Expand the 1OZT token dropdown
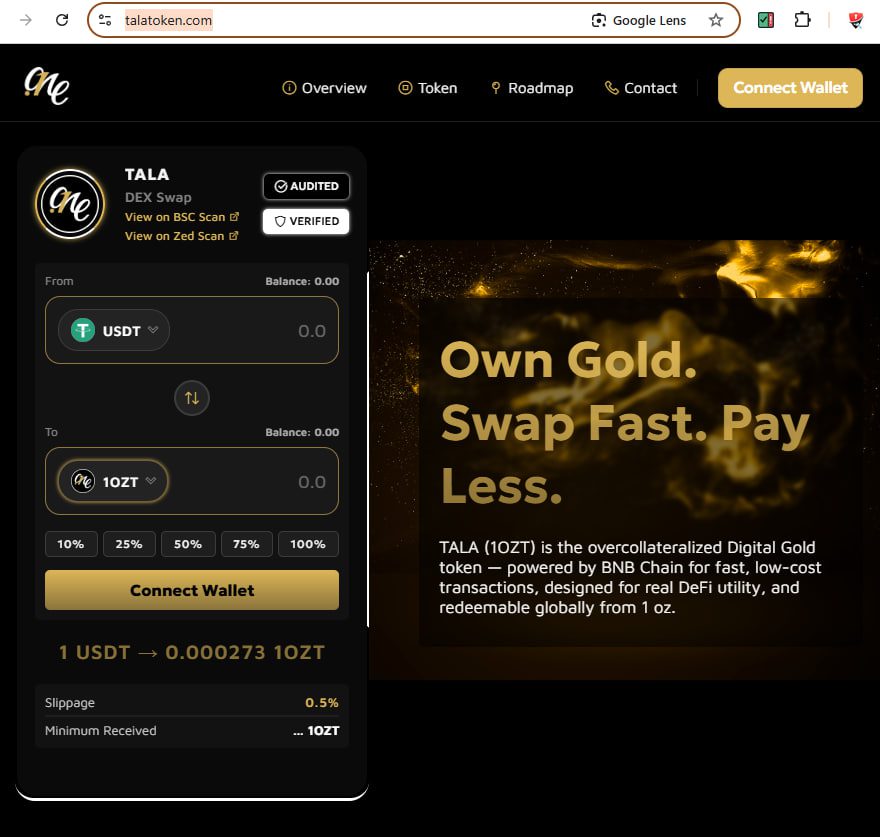The image size is (880, 837). 113,481
